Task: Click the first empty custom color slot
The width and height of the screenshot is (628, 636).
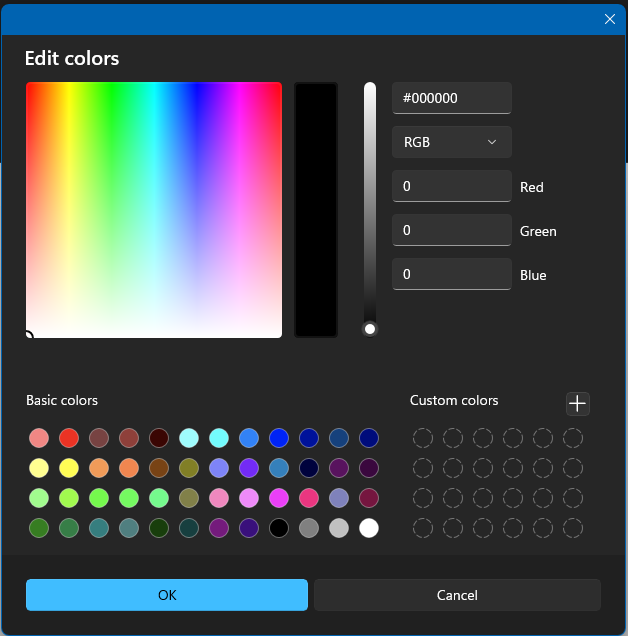Action: tap(423, 438)
